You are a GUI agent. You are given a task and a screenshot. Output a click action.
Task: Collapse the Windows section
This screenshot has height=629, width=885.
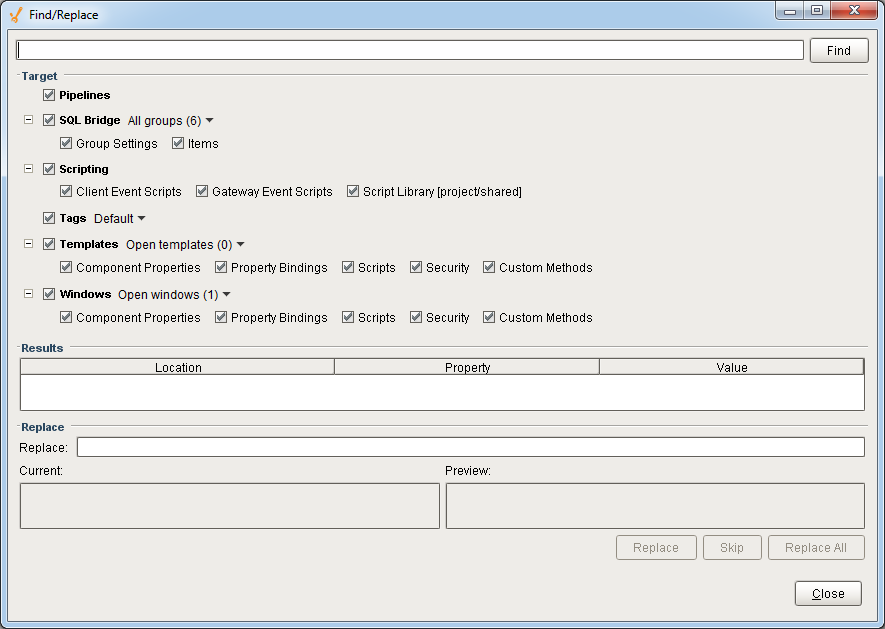(x=28, y=294)
